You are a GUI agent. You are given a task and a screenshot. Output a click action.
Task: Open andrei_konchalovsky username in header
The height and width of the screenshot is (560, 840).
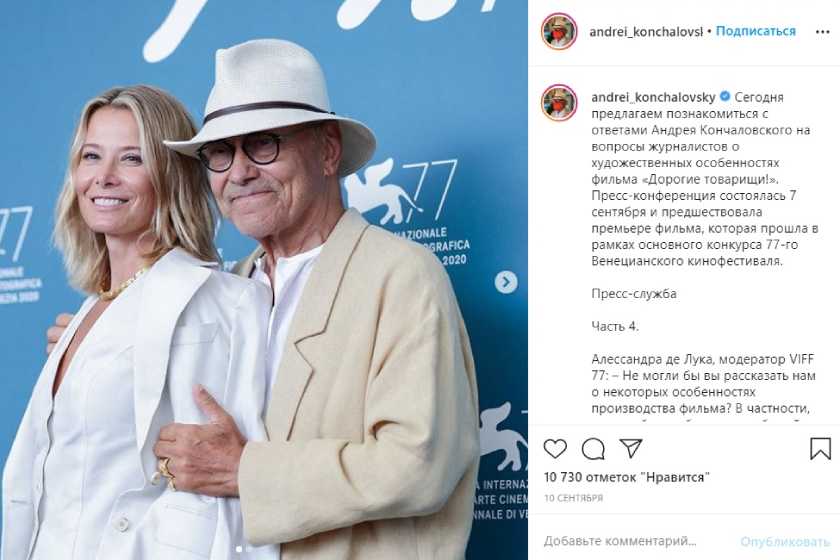[x=646, y=32]
